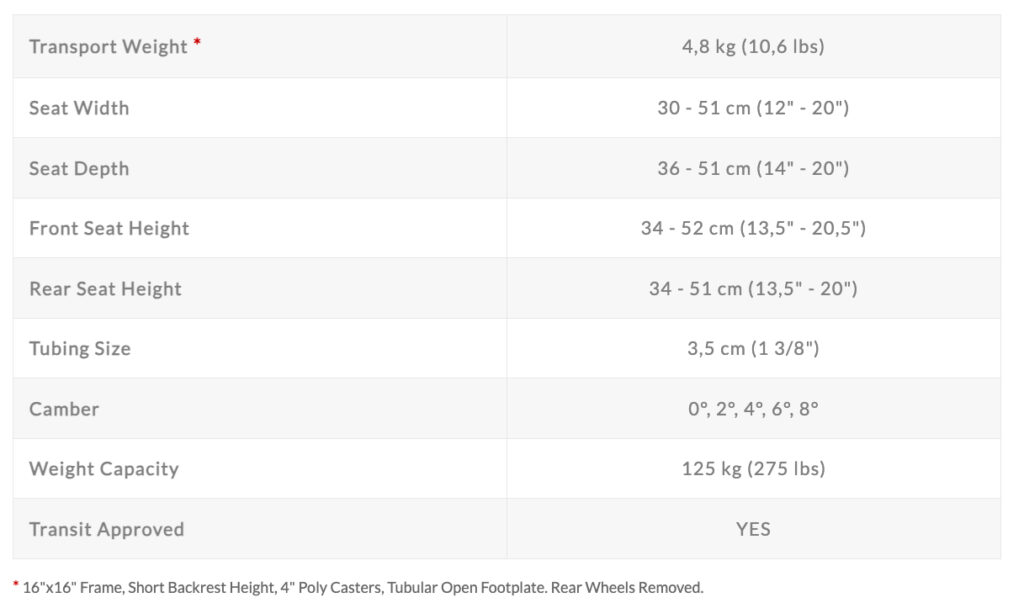Screen dimensions: 1024x603
Task: Select the 4,8 kg (10,6 lbs) value
Action: (x=753, y=47)
